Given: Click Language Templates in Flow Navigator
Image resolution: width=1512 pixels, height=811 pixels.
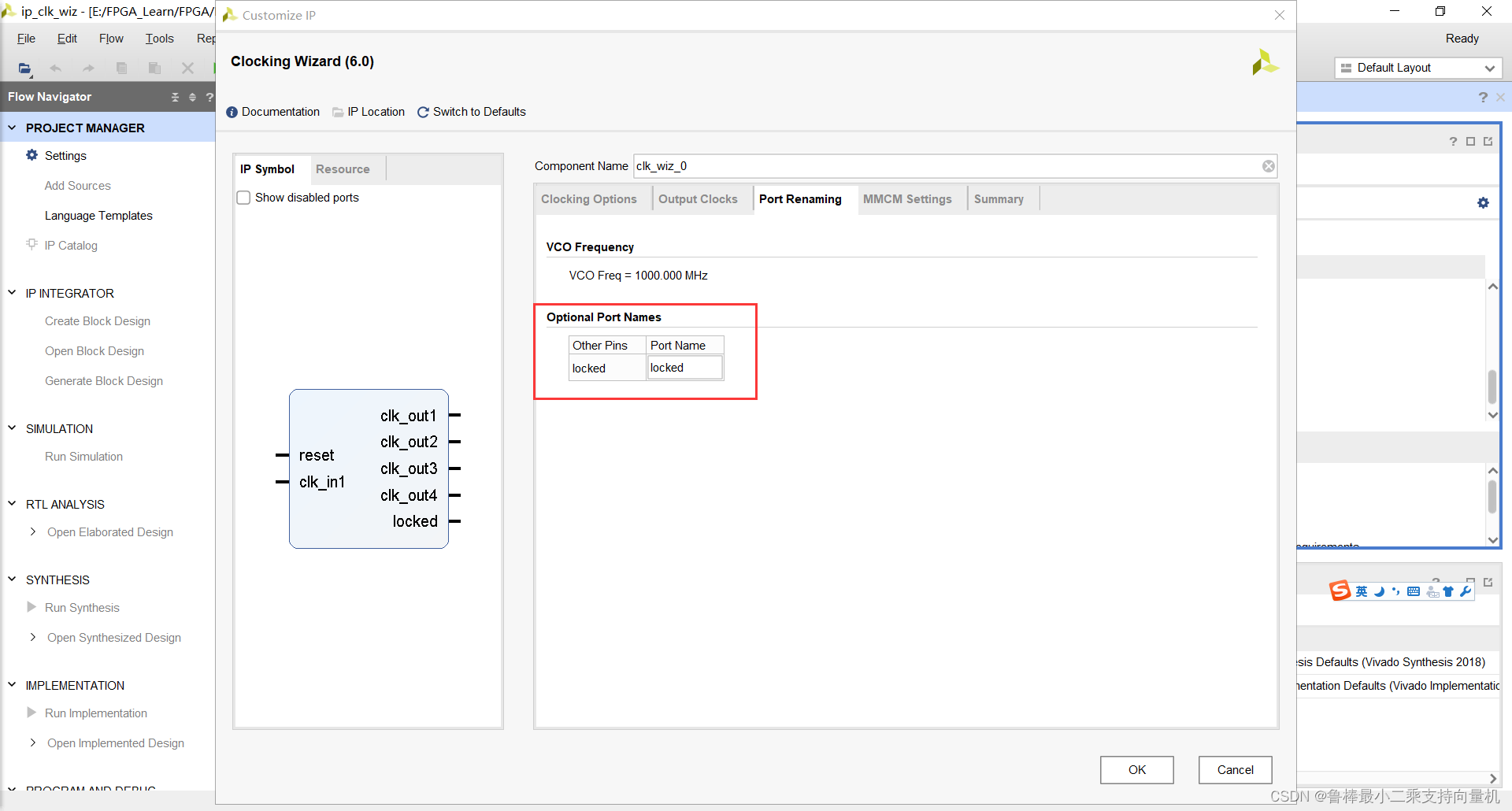Looking at the screenshot, I should (x=98, y=216).
